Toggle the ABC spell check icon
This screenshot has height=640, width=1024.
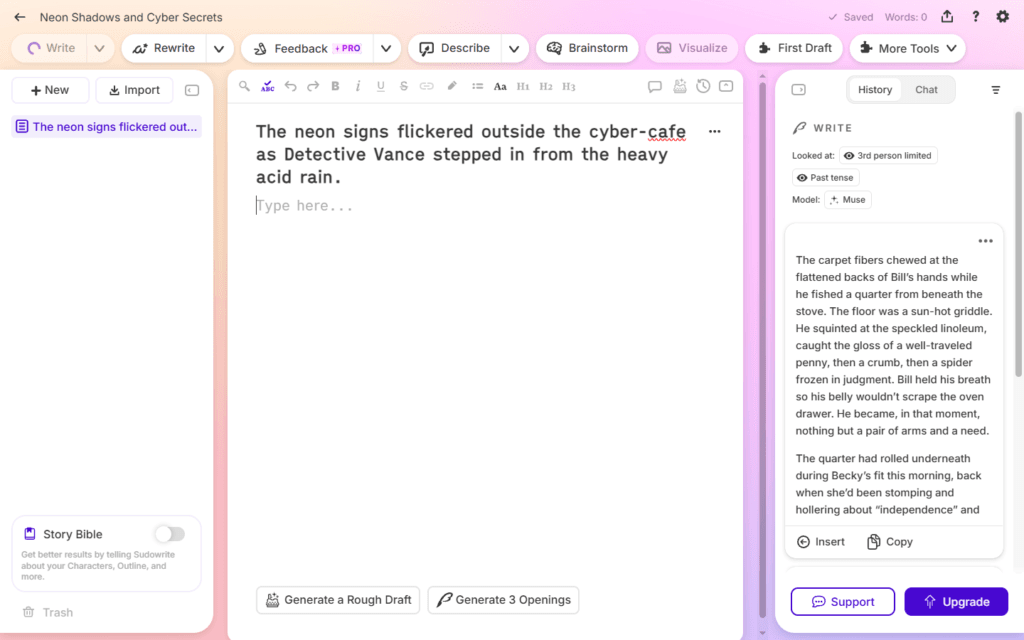point(267,86)
